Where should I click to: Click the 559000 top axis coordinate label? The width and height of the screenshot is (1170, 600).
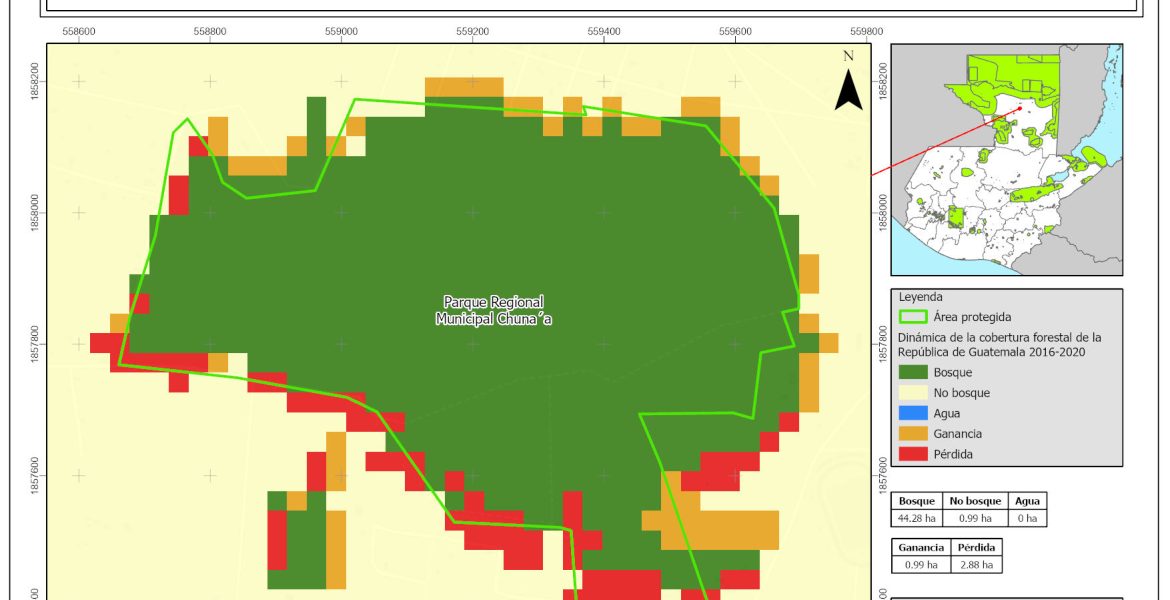[x=341, y=32]
